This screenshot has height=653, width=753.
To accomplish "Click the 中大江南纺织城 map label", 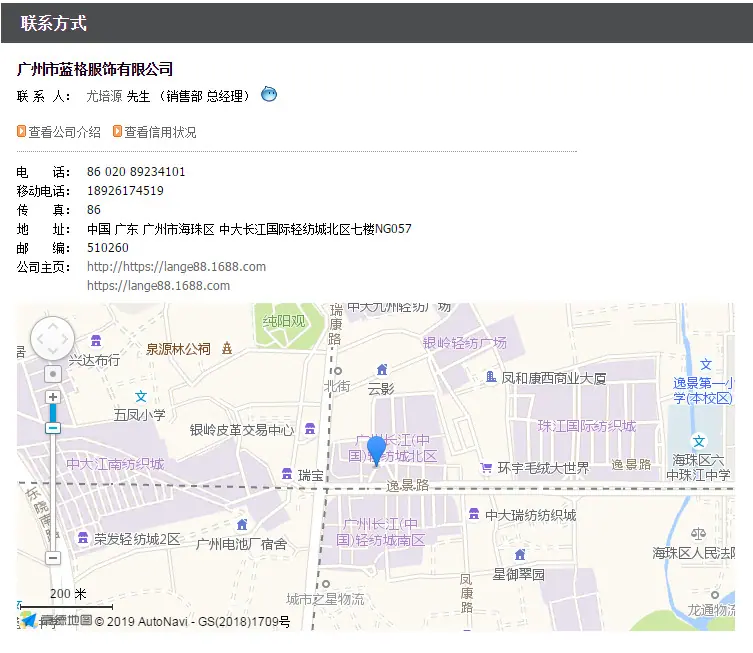I will pyautogui.click(x=115, y=464).
